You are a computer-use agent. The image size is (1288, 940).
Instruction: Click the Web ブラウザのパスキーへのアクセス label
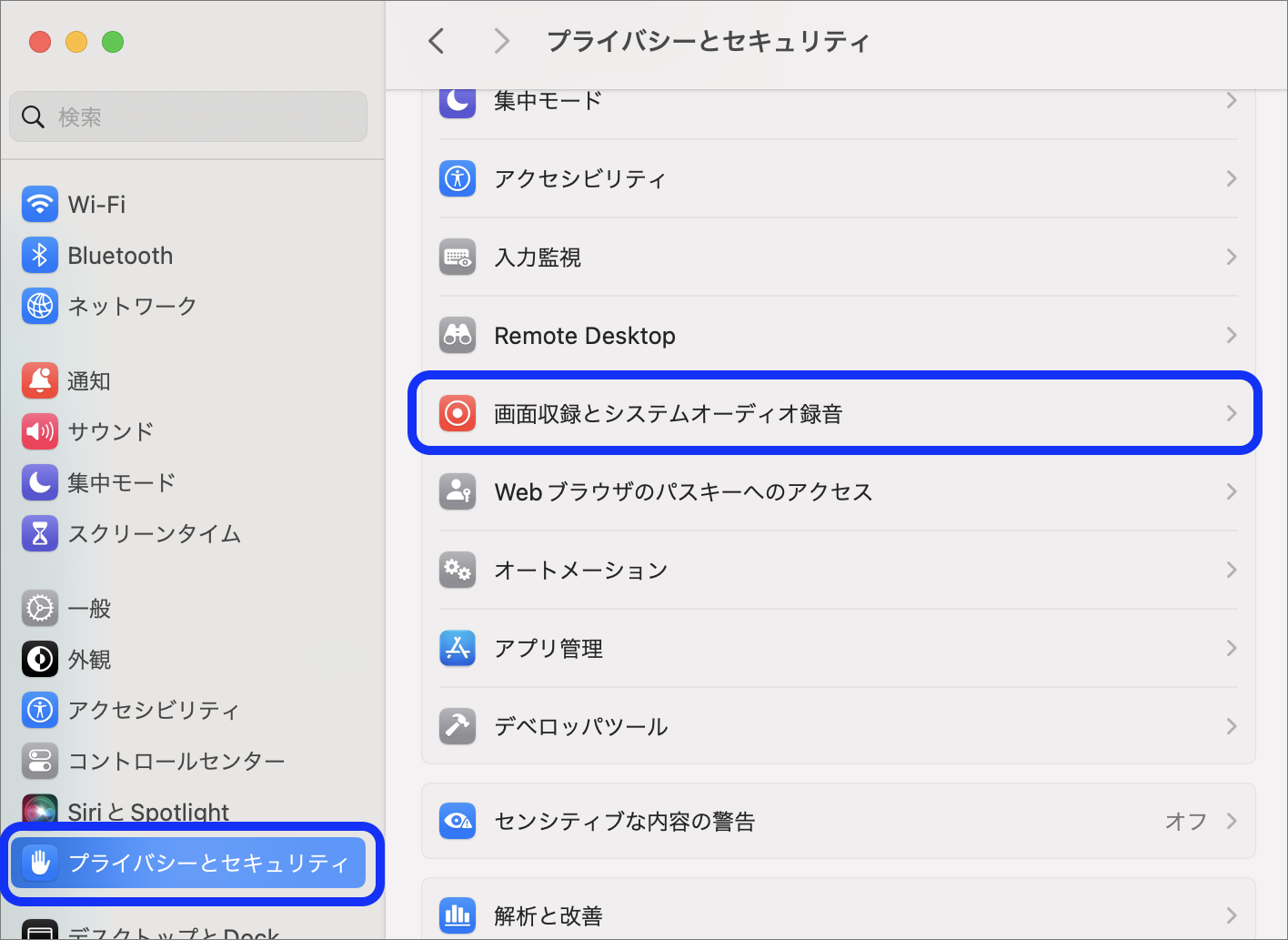point(684,492)
